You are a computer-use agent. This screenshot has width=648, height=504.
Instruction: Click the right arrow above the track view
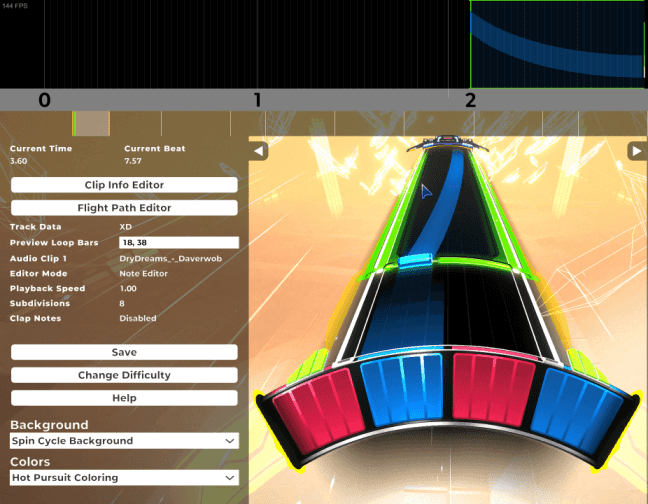tap(637, 151)
